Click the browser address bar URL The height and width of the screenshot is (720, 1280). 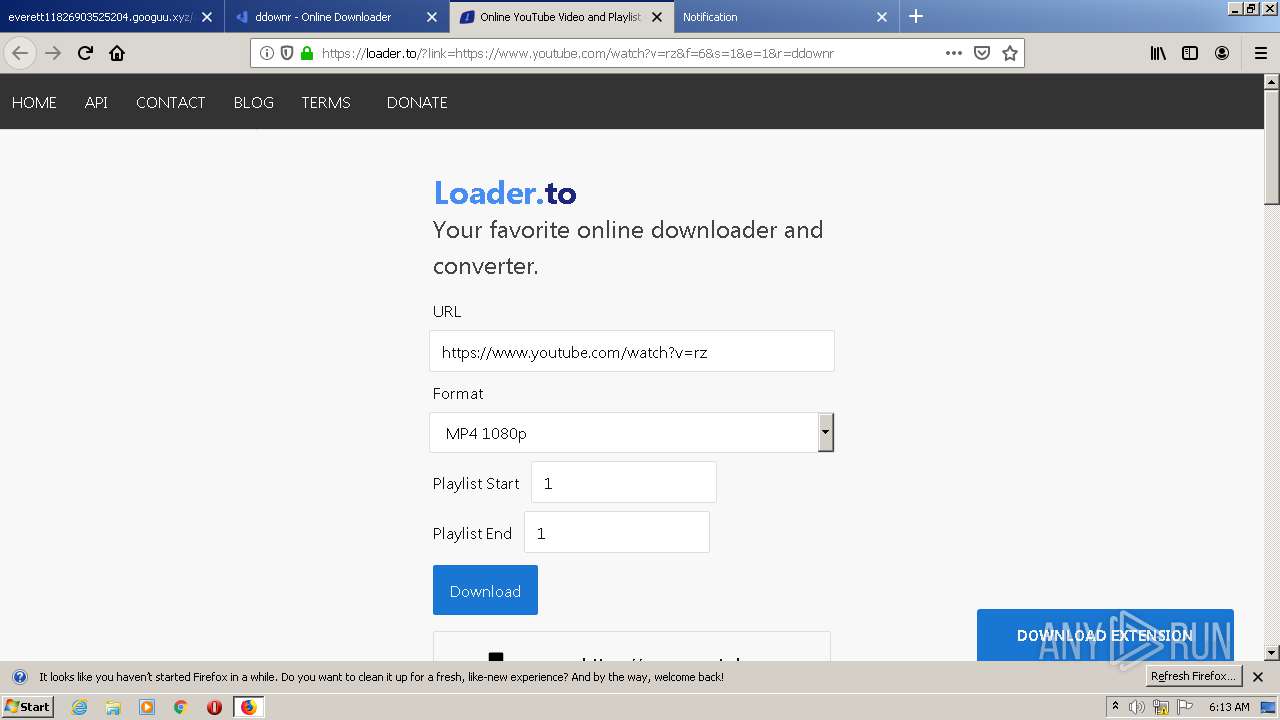point(577,53)
